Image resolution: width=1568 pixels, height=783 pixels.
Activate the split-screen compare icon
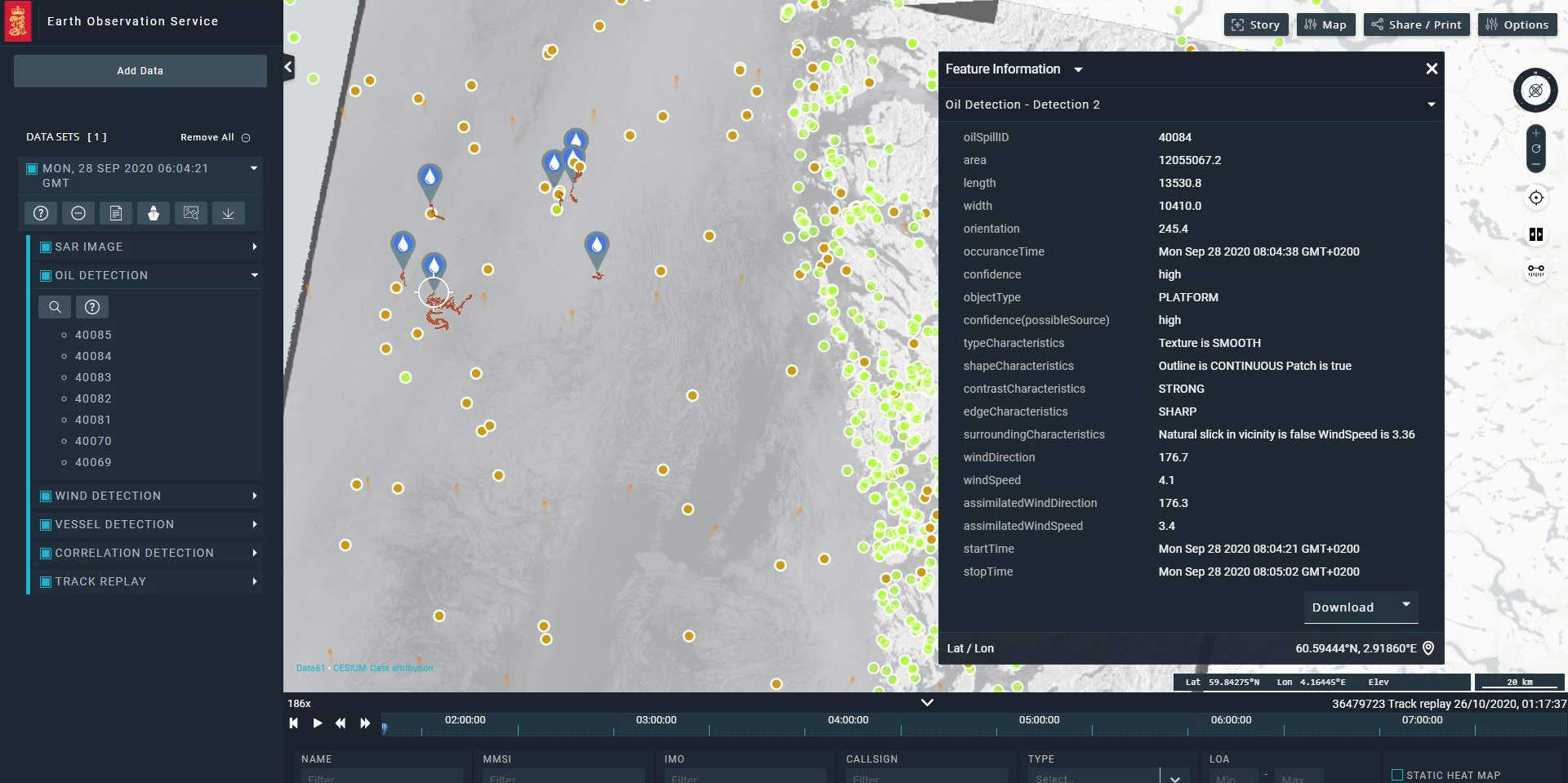[1536, 235]
